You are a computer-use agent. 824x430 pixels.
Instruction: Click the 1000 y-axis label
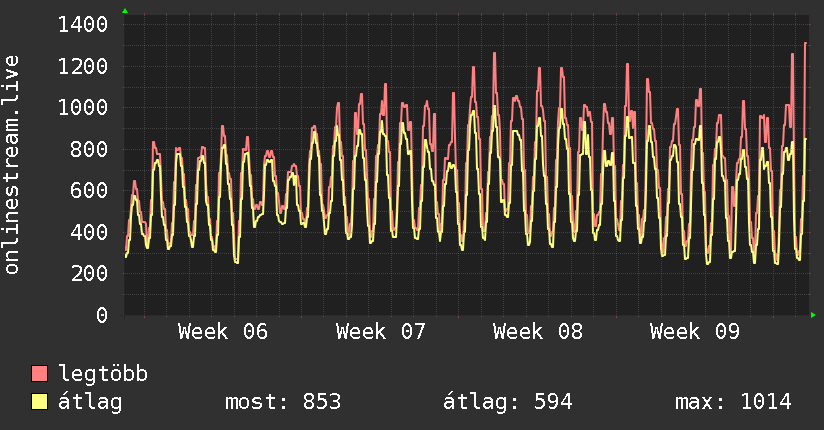[x=84, y=108]
